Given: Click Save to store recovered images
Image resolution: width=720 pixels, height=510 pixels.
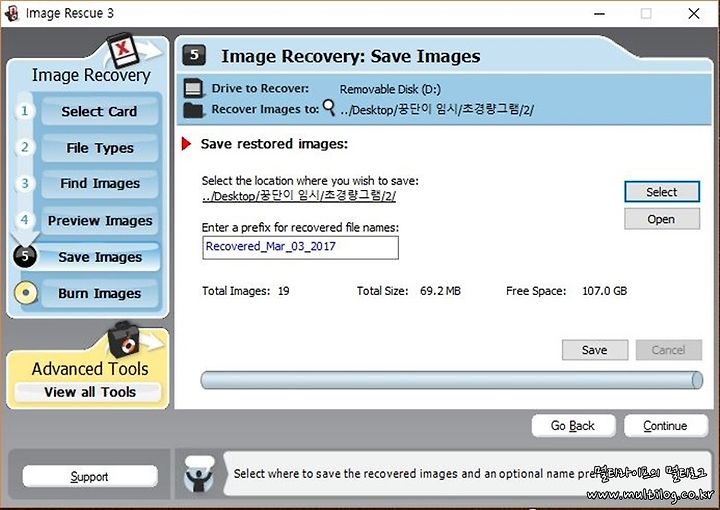Looking at the screenshot, I should (x=595, y=350).
